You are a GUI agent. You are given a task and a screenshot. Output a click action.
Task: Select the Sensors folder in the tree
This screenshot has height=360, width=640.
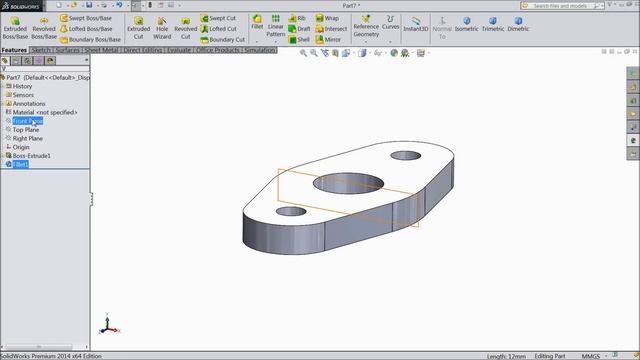tap(23, 95)
